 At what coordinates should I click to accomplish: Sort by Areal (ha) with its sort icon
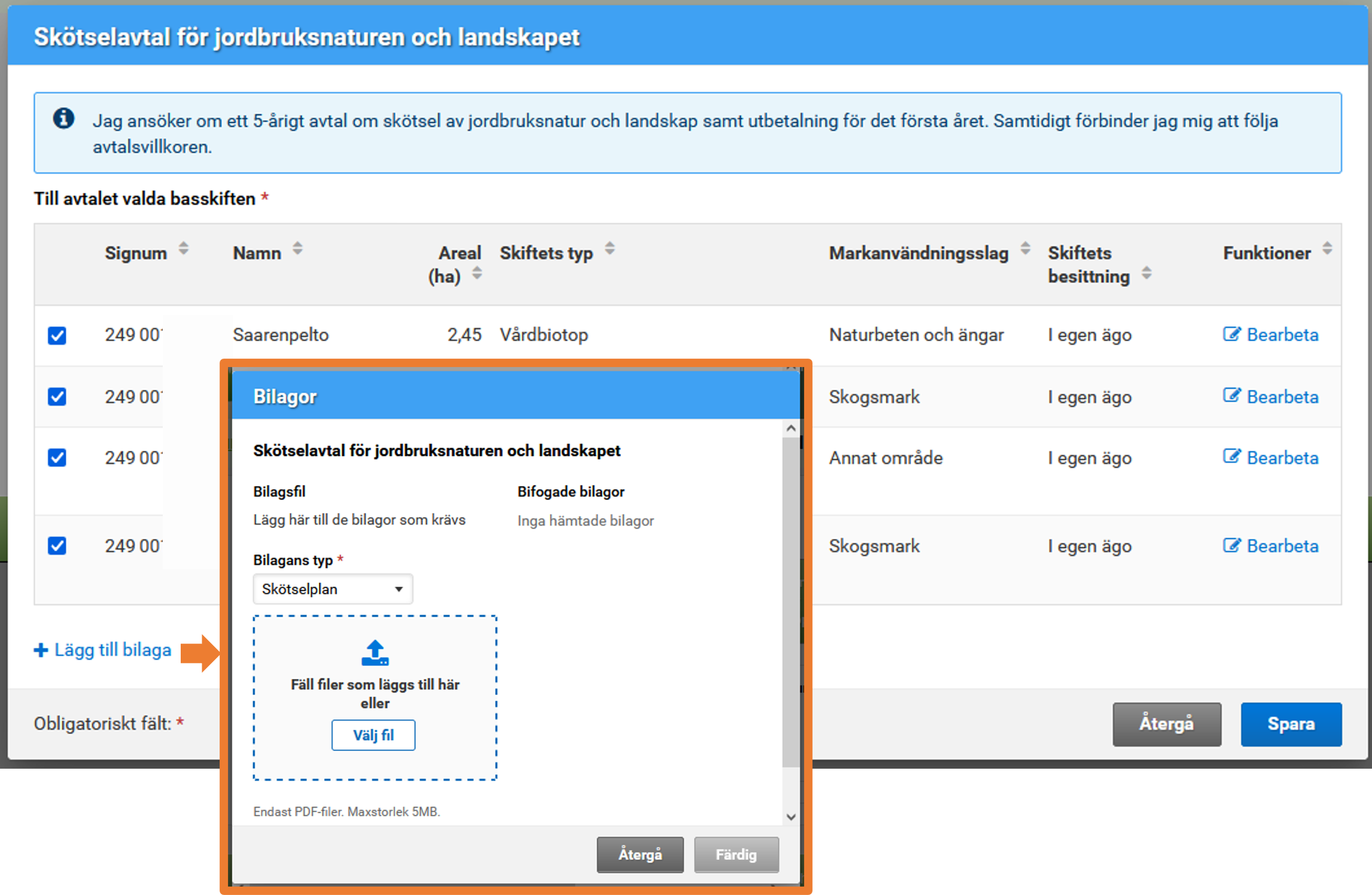tap(477, 274)
